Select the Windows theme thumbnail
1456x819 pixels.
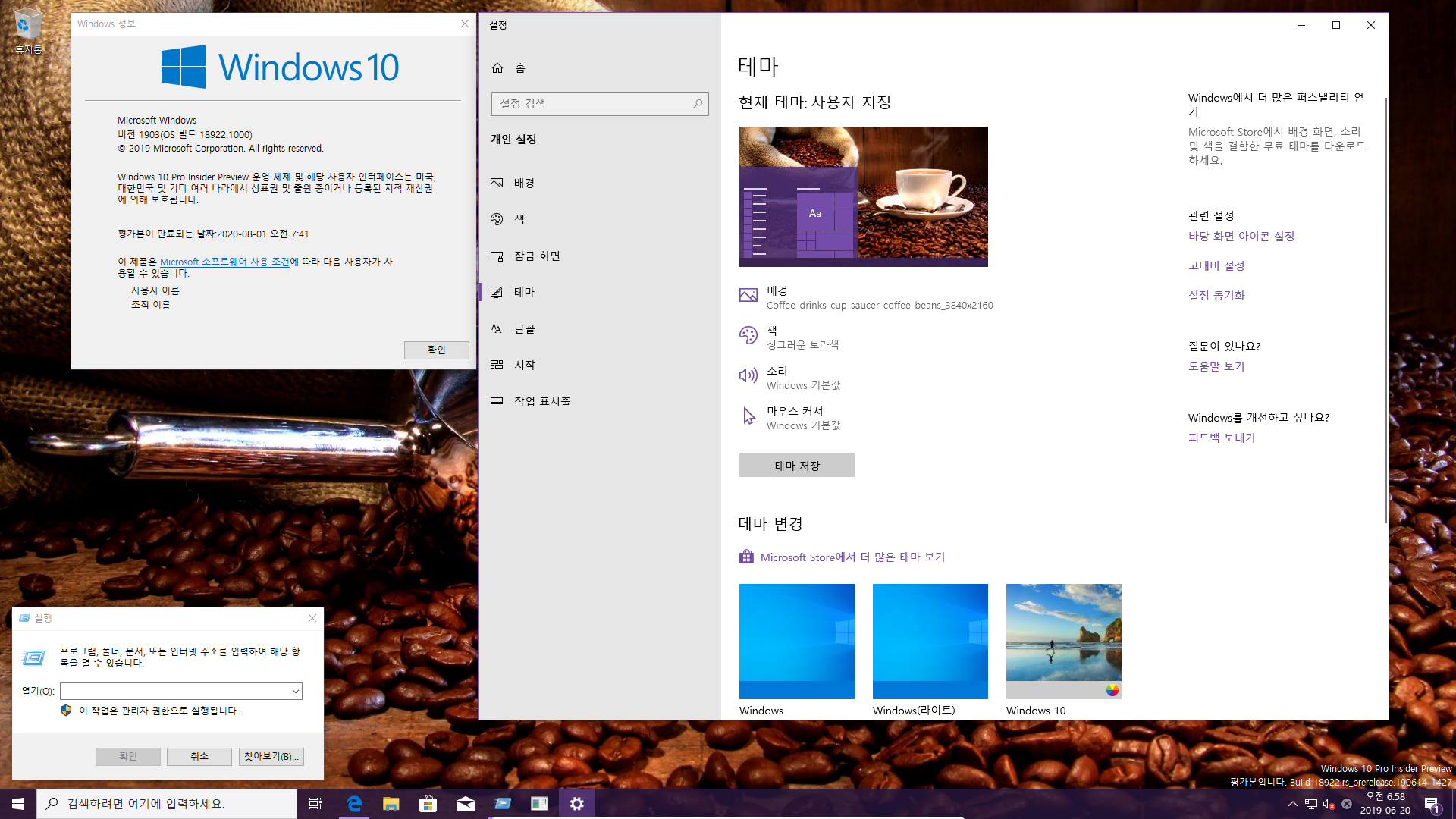coord(796,642)
